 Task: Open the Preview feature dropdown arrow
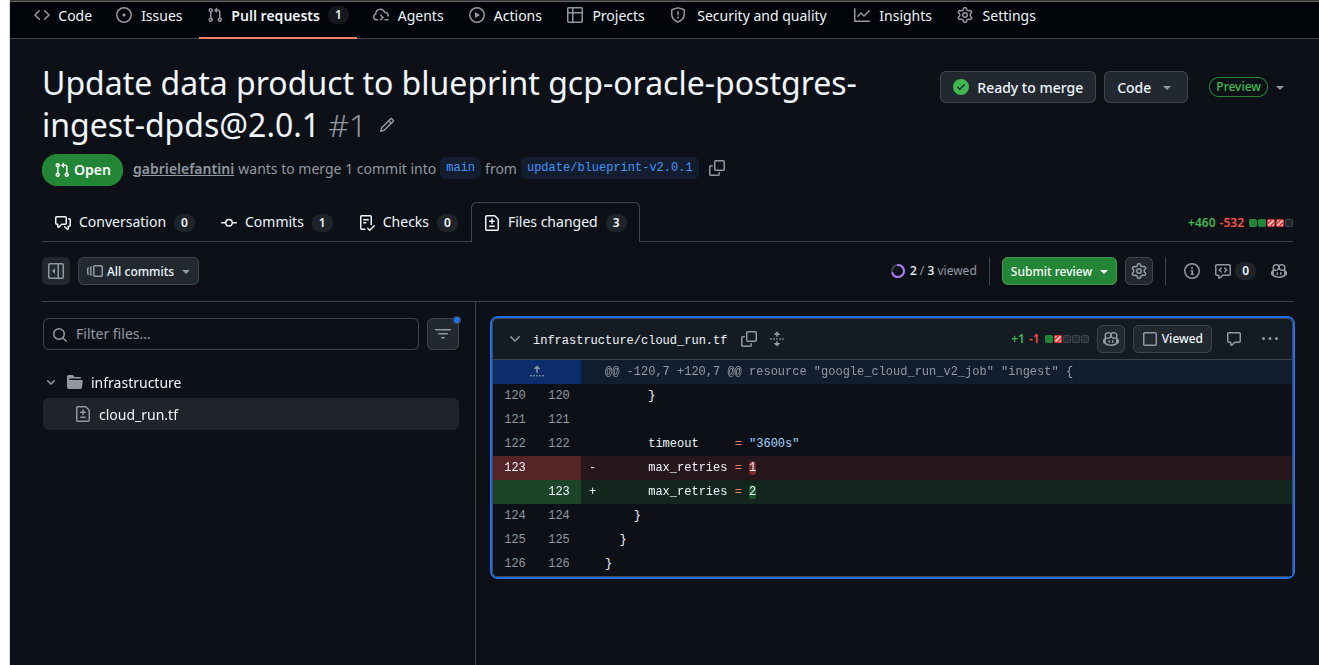tap(1280, 87)
